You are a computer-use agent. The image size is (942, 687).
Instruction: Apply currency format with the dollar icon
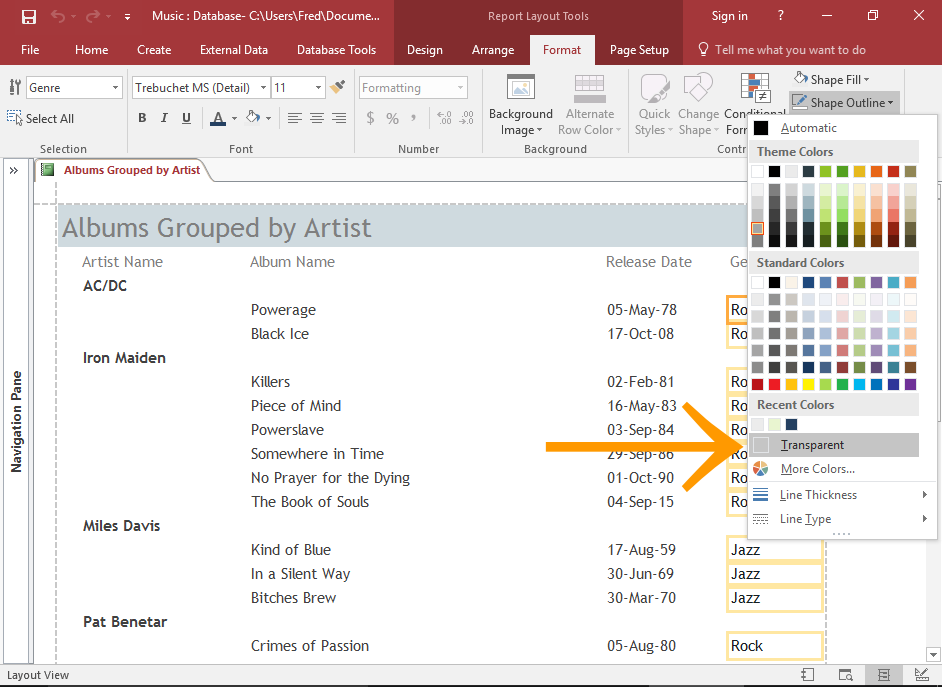(x=369, y=117)
